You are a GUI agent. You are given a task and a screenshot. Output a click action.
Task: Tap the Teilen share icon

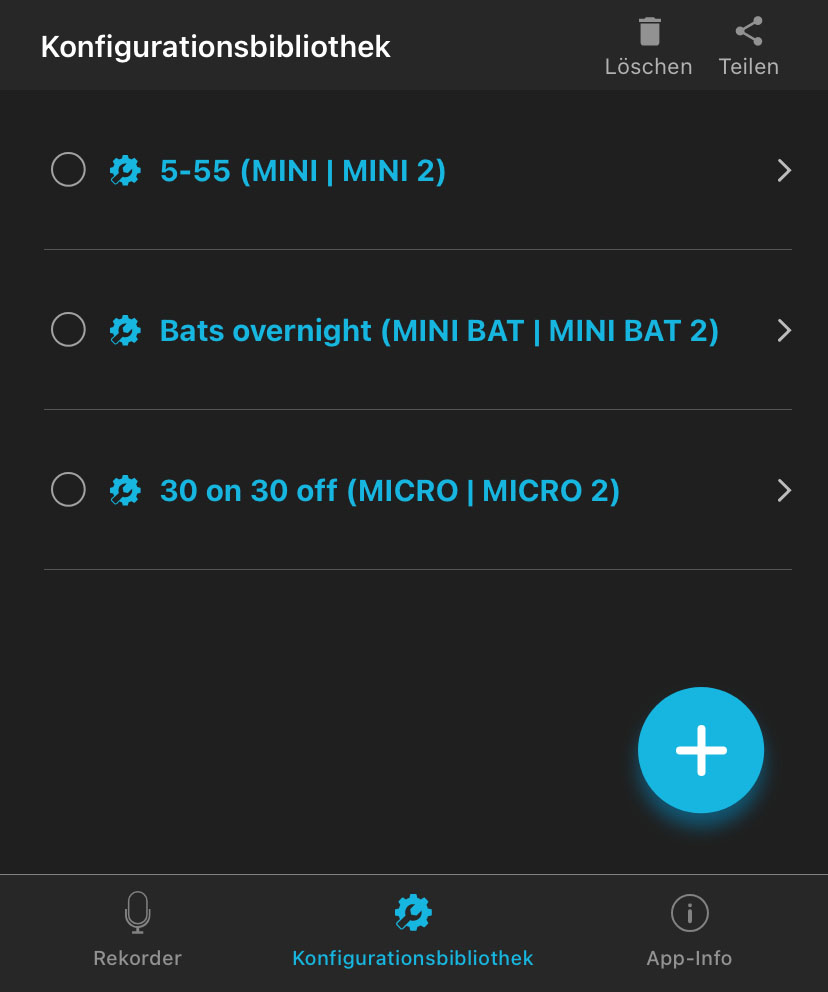pos(749,32)
